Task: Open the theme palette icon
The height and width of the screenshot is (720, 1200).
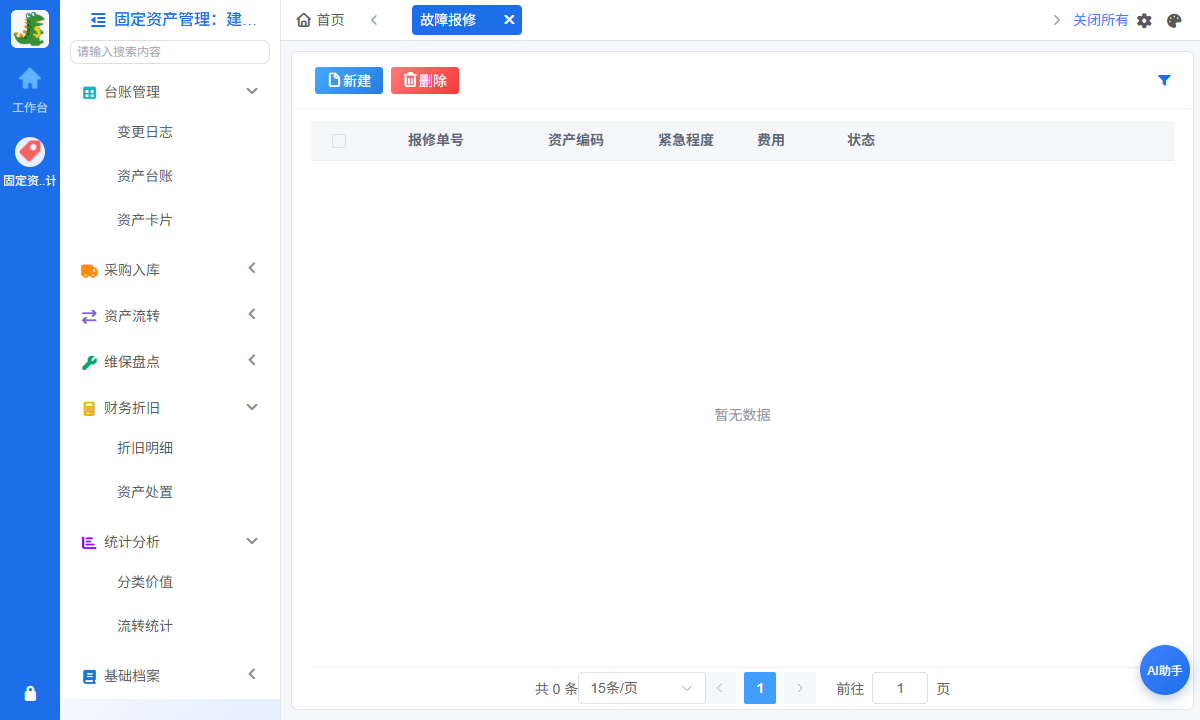Action: coord(1174,20)
